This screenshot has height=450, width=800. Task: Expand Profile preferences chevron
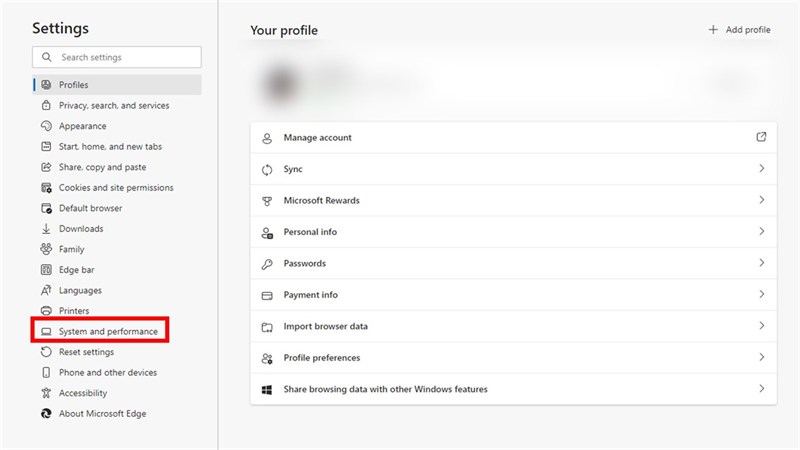pyautogui.click(x=762, y=357)
